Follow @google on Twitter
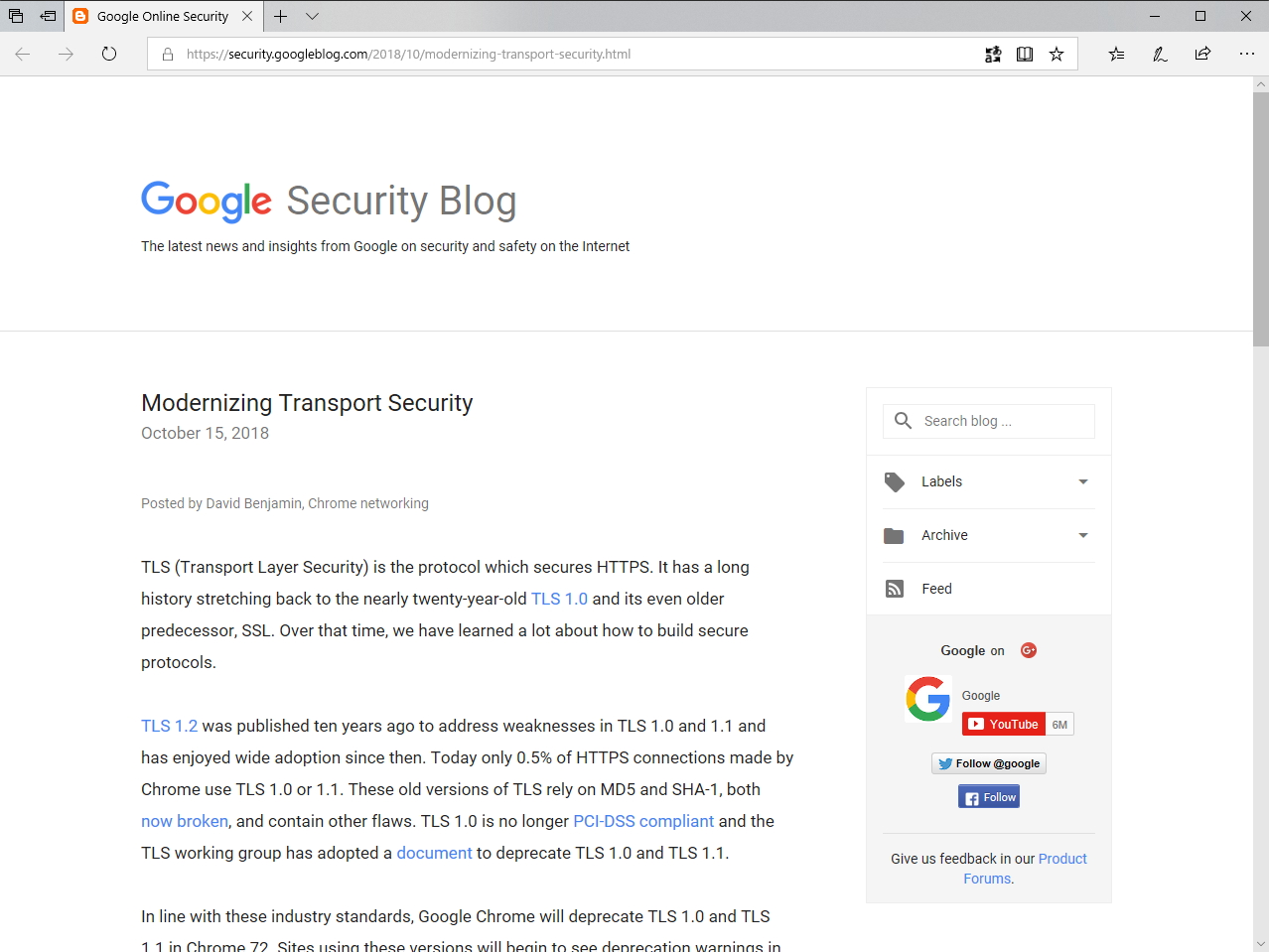1269x952 pixels. click(988, 762)
